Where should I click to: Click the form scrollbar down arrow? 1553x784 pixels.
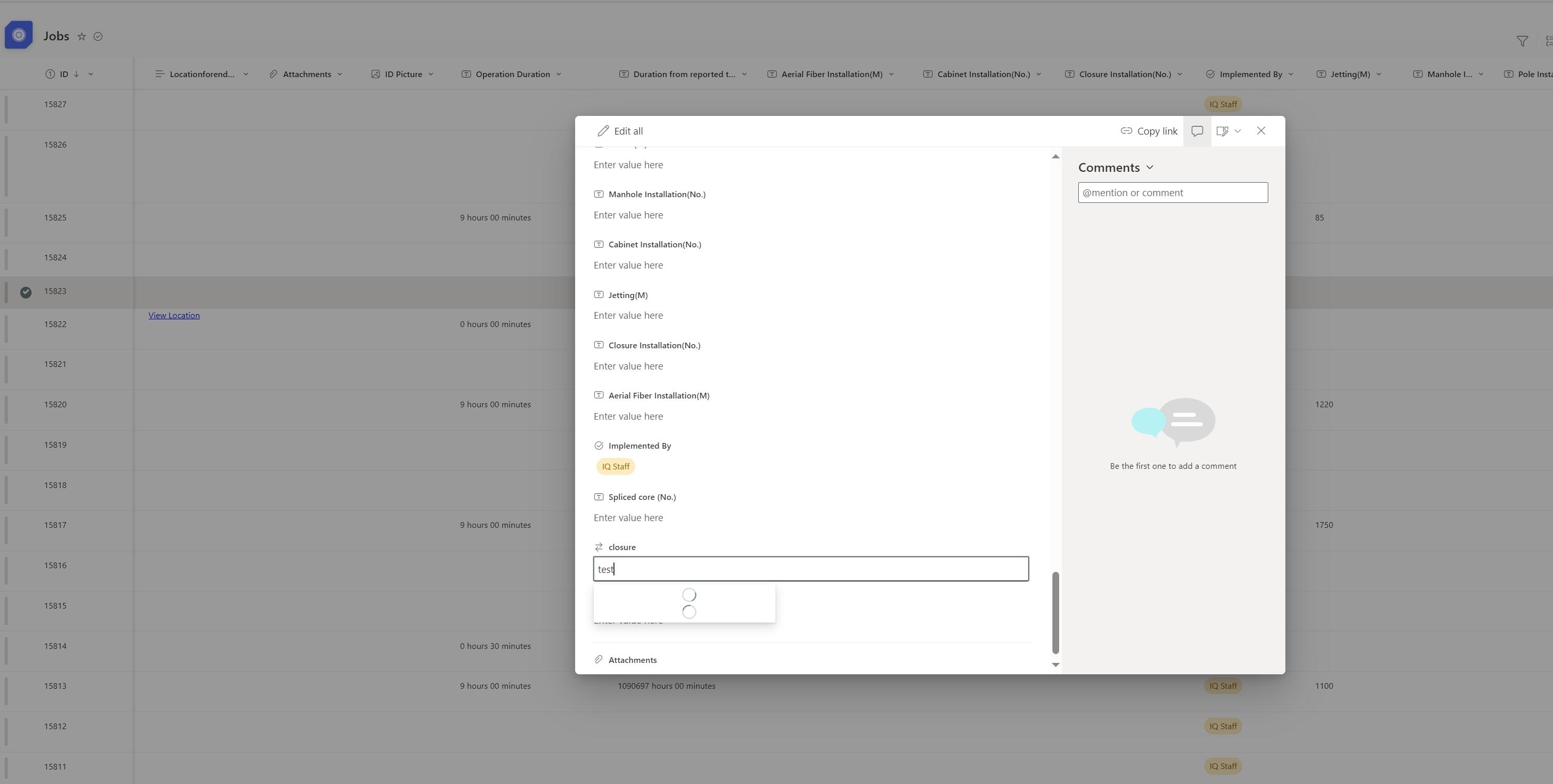tap(1055, 664)
